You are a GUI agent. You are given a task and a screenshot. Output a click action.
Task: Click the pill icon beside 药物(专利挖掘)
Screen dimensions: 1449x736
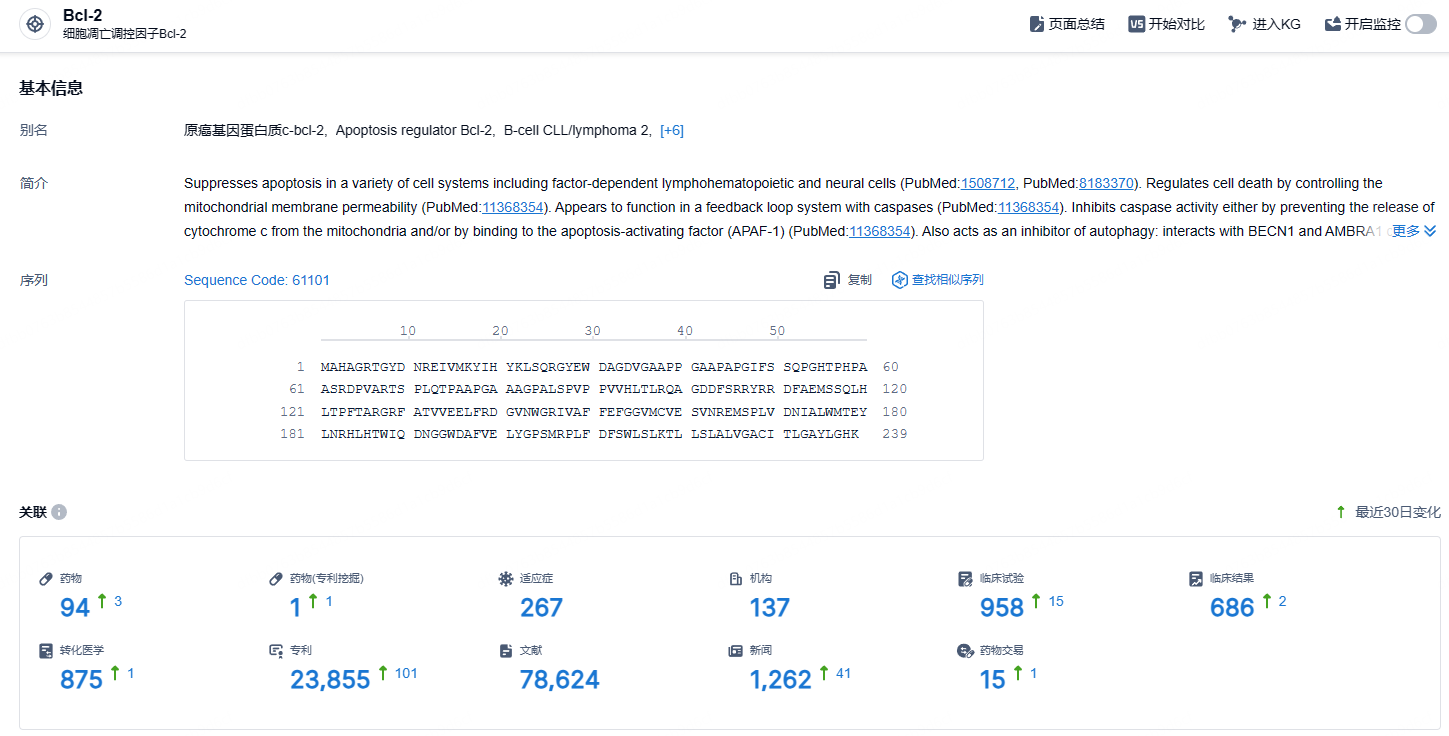click(x=276, y=578)
